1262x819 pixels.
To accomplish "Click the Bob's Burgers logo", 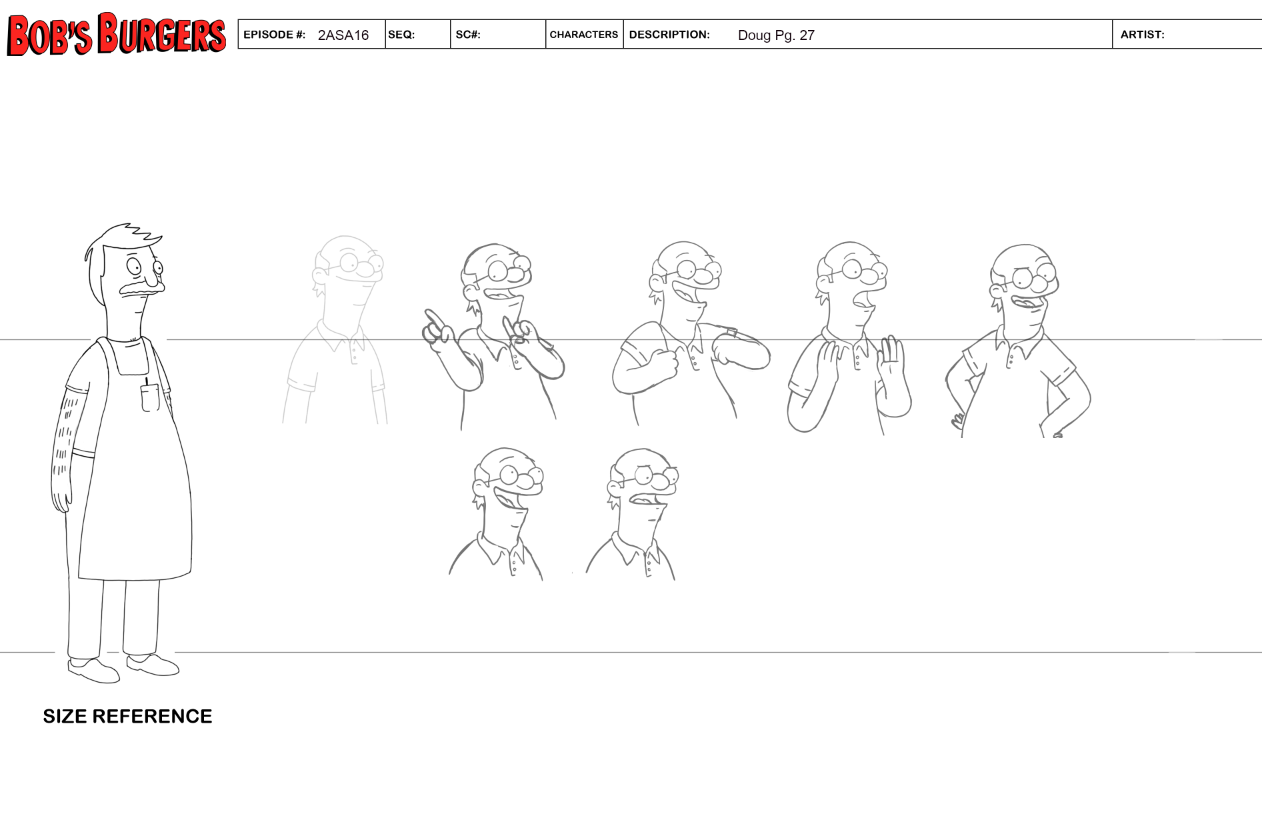I will click(x=116, y=35).
